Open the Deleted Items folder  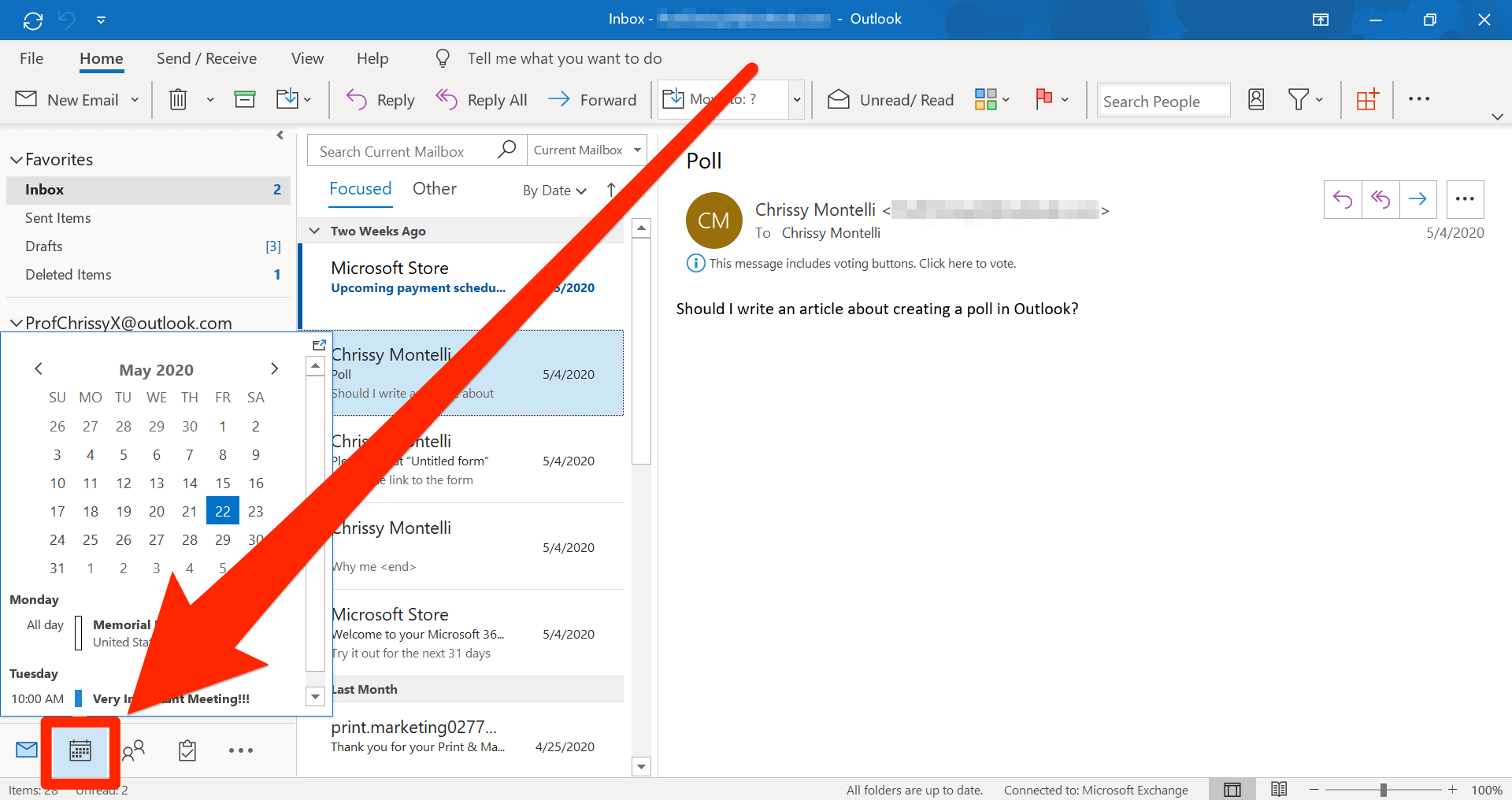click(x=148, y=275)
